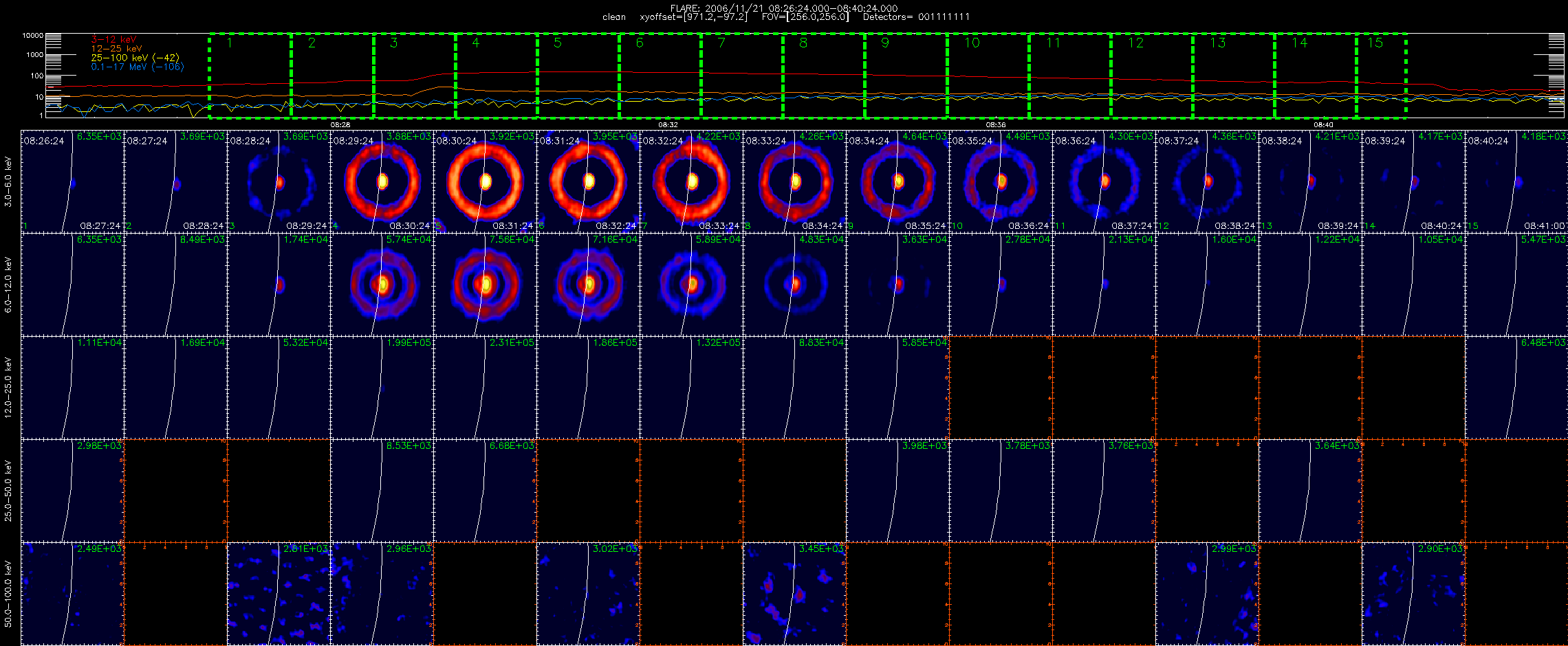Open the 6.0-12.0 keV image peaking 5.89E+04
Screen dimensions: 1568x646
pyautogui.click(x=692, y=285)
